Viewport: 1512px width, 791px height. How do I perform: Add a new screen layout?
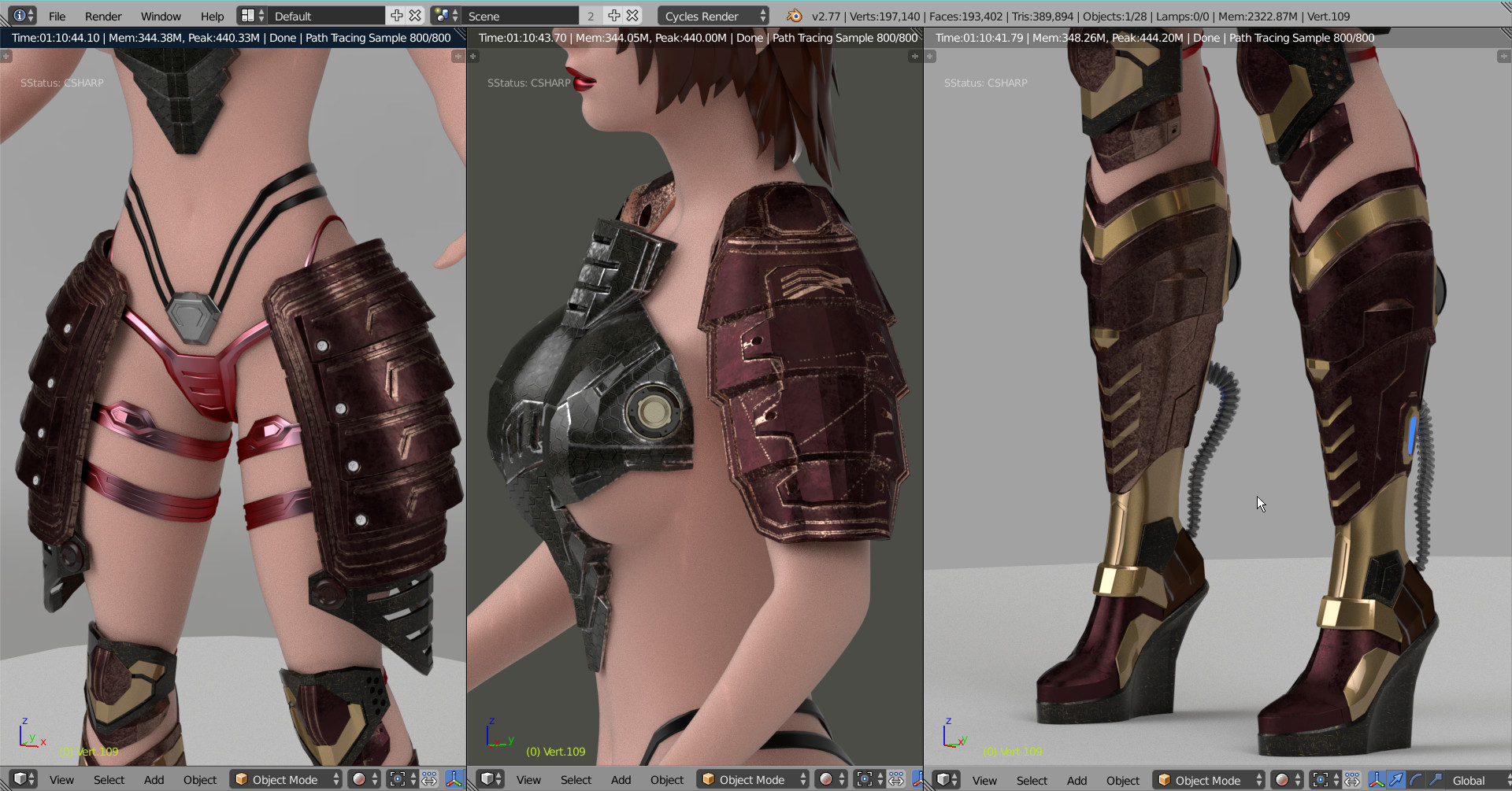pos(396,16)
